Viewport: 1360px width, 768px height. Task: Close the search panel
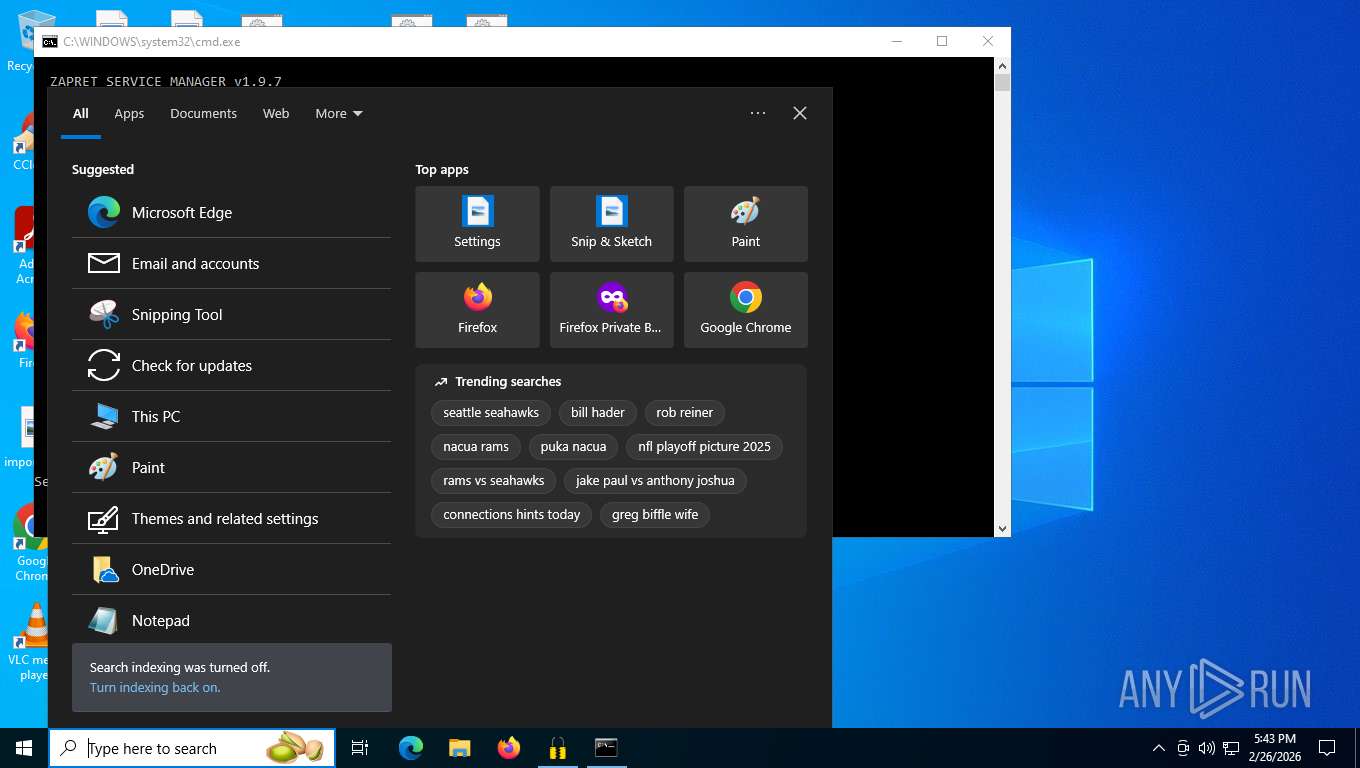[x=800, y=113]
